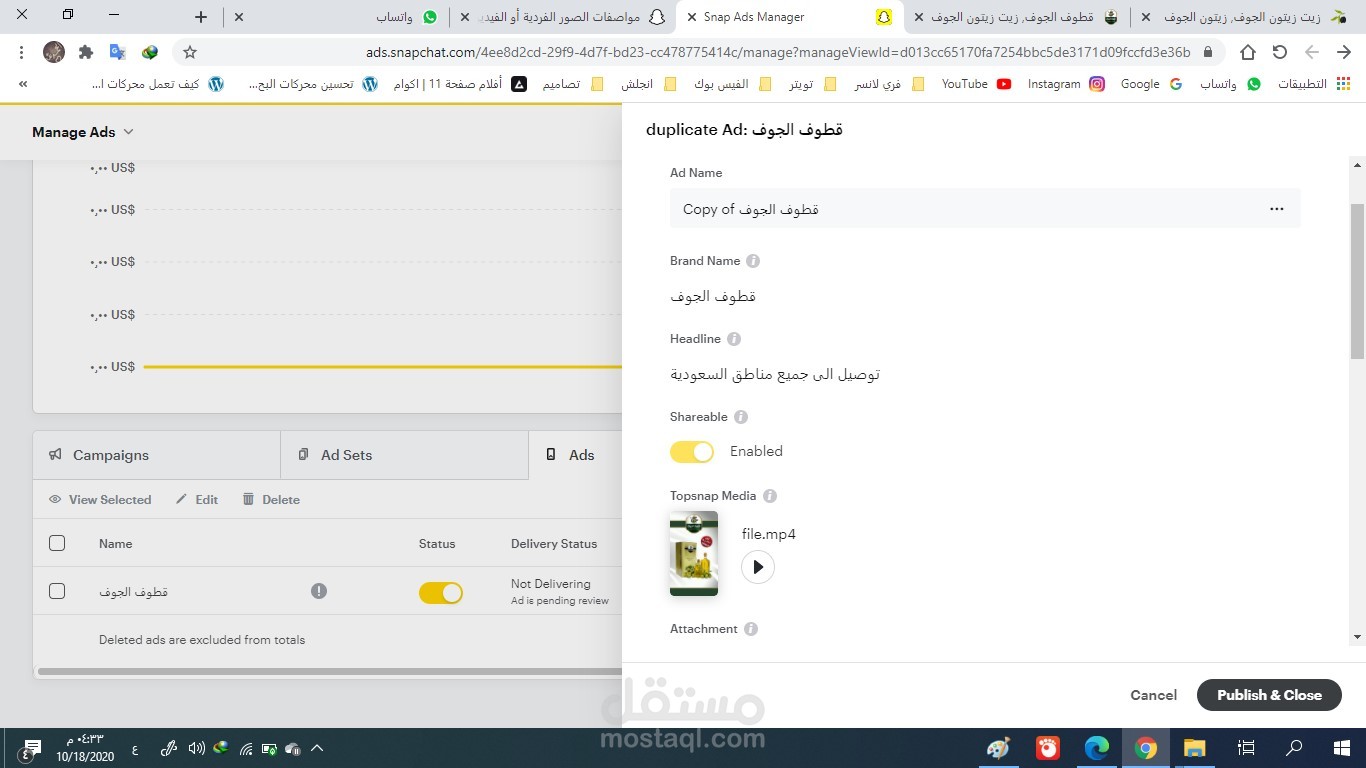Click Publish & Close button
1366x768 pixels.
click(x=1269, y=695)
